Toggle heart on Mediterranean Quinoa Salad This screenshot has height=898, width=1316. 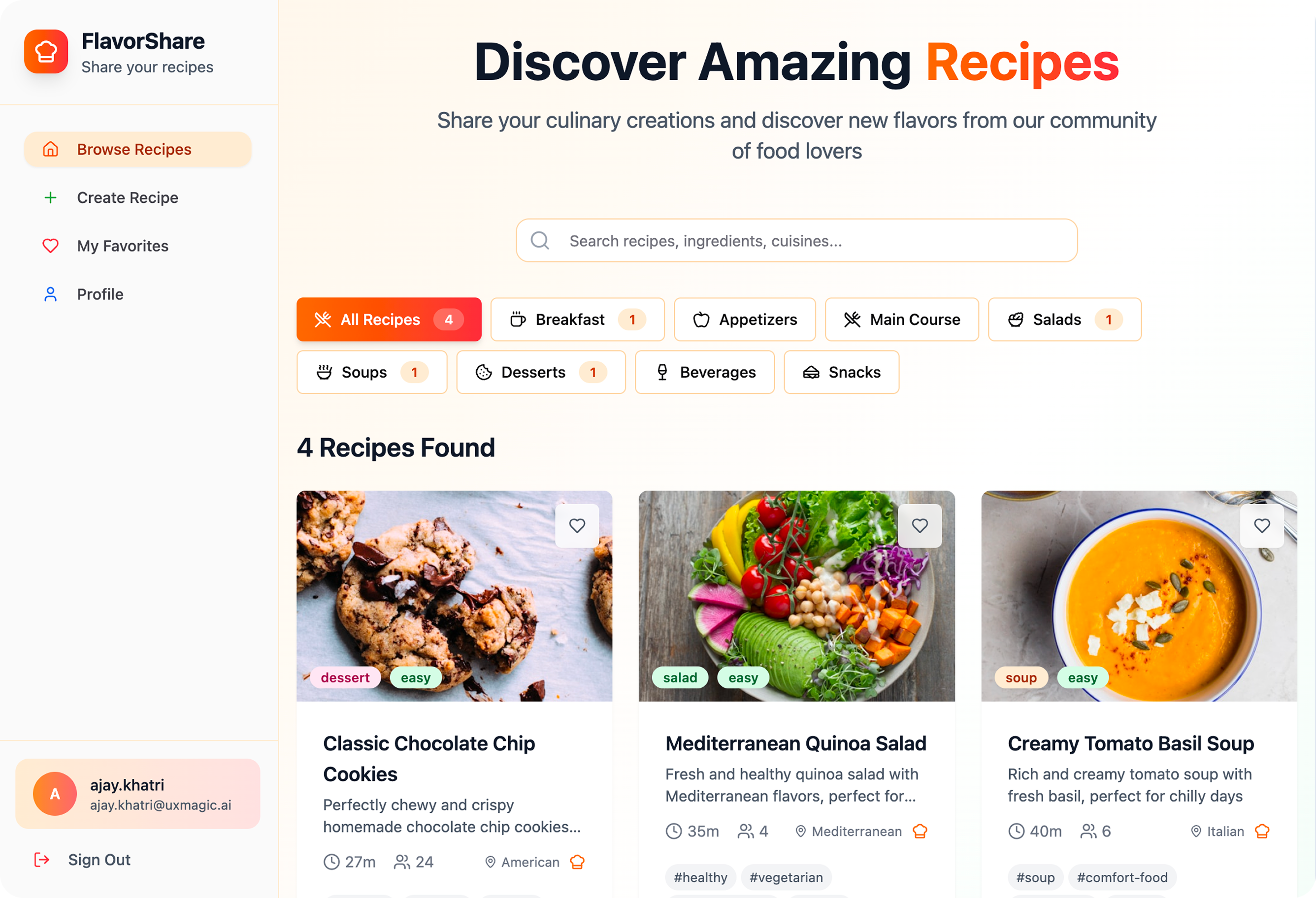(920, 525)
